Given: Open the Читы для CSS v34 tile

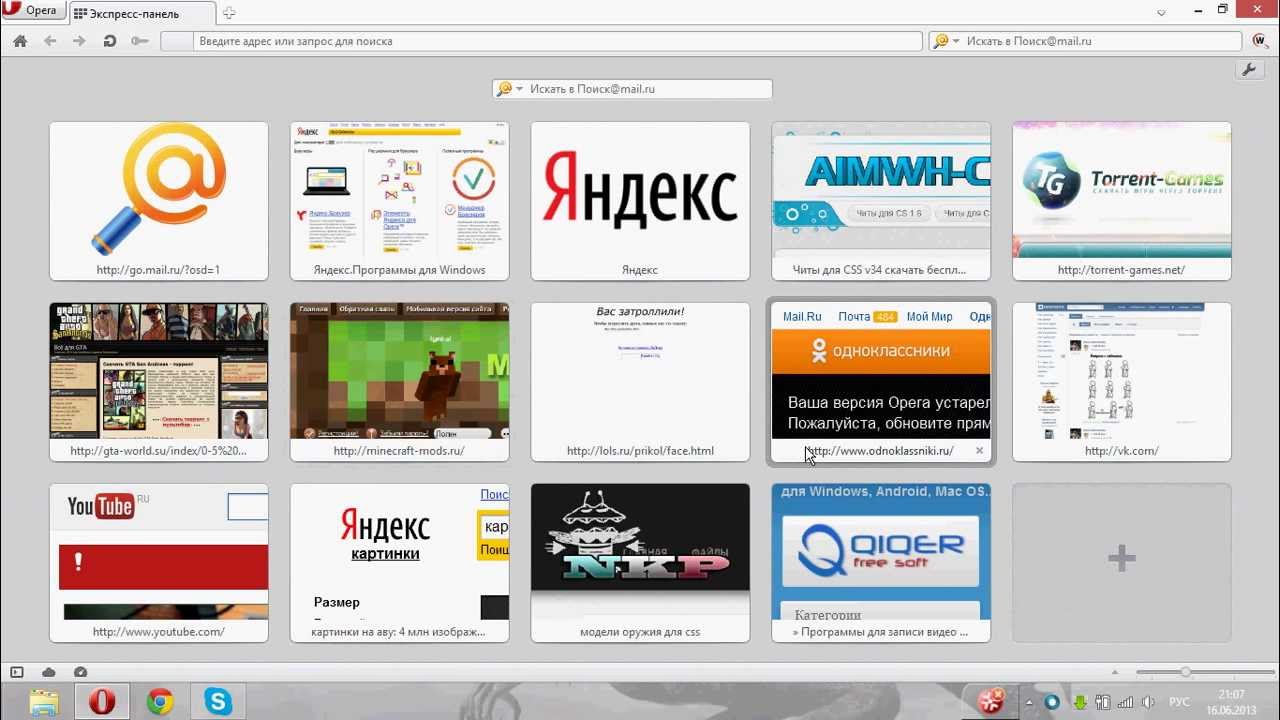Looking at the screenshot, I should (x=881, y=201).
